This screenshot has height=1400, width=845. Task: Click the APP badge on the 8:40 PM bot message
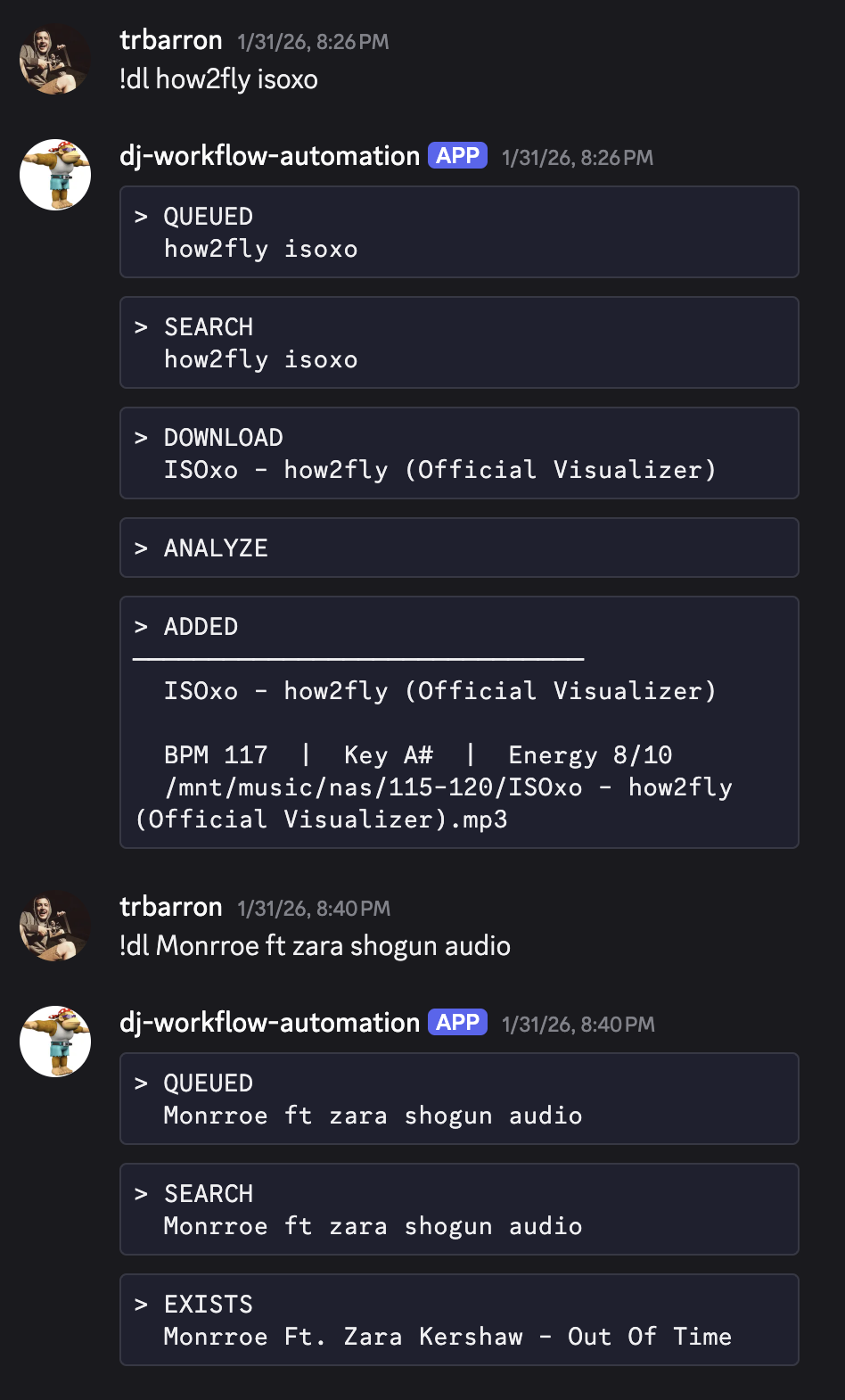point(456,1022)
